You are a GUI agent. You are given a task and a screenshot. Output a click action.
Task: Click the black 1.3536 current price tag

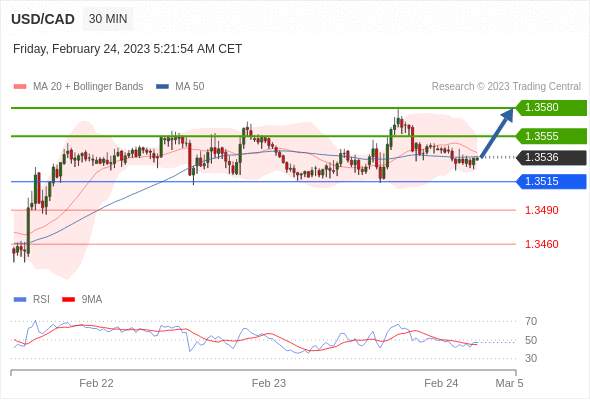click(552, 158)
